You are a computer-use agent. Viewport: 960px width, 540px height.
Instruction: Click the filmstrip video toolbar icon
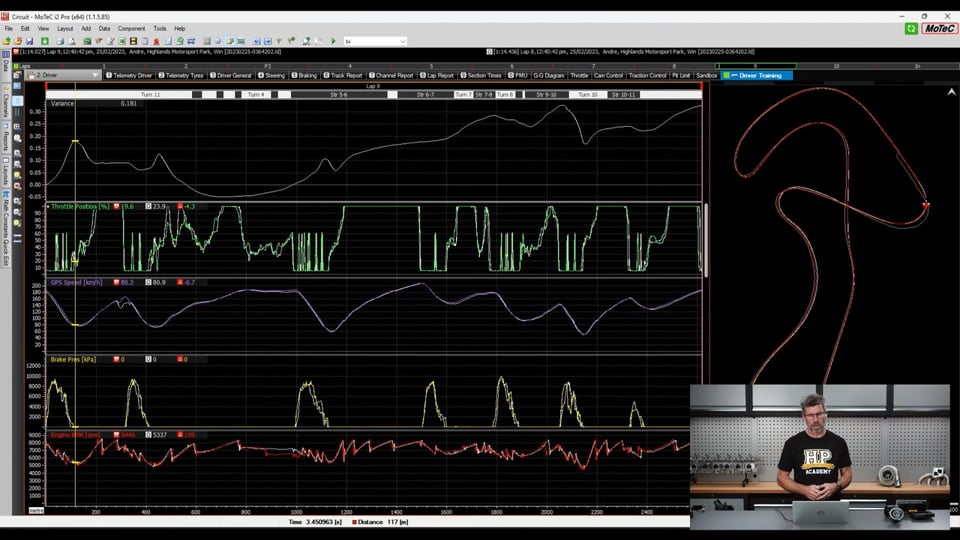click(x=133, y=41)
